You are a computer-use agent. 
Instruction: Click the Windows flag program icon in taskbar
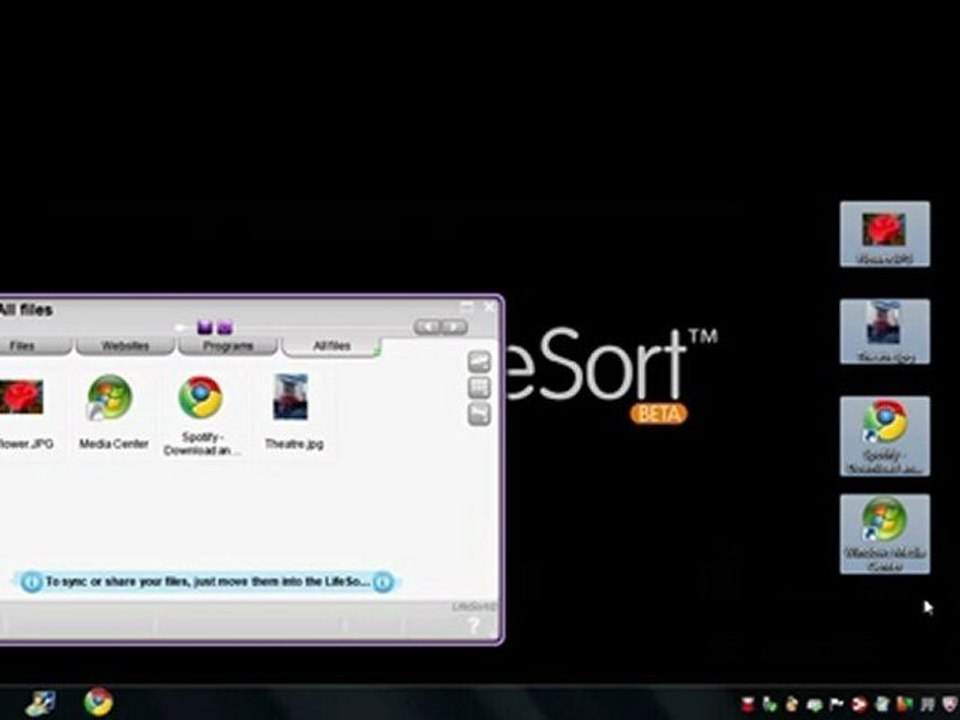click(x=40, y=703)
